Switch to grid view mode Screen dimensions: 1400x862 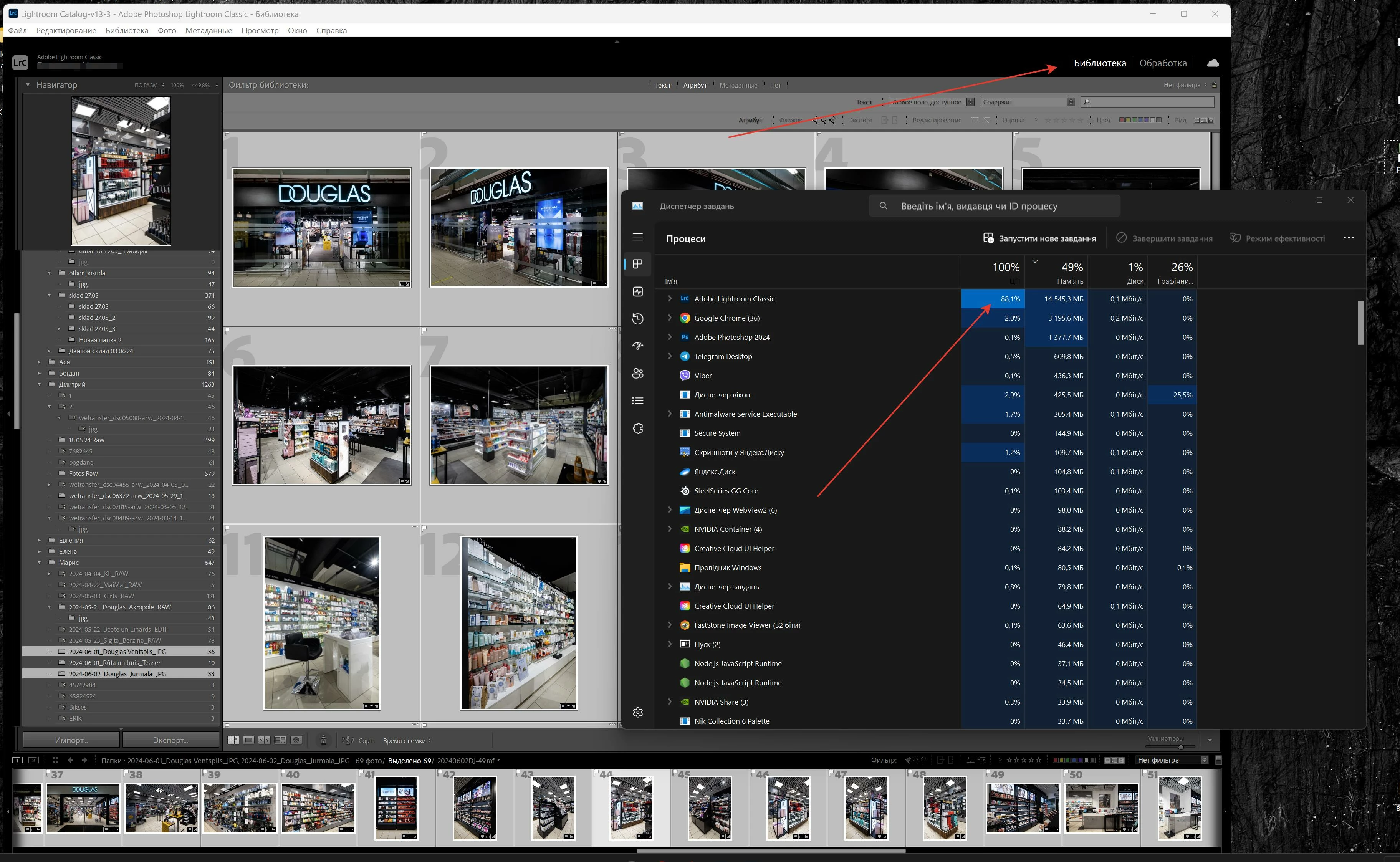click(x=233, y=740)
